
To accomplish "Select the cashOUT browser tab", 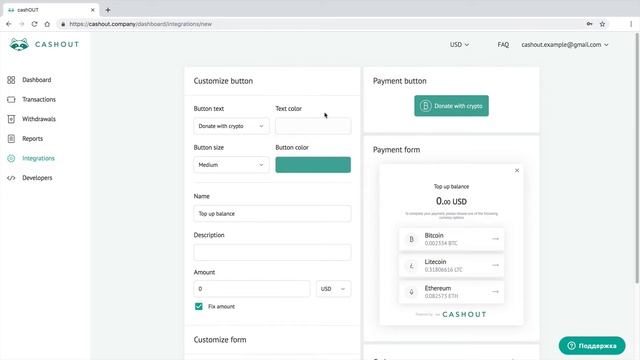I will click(51, 10).
